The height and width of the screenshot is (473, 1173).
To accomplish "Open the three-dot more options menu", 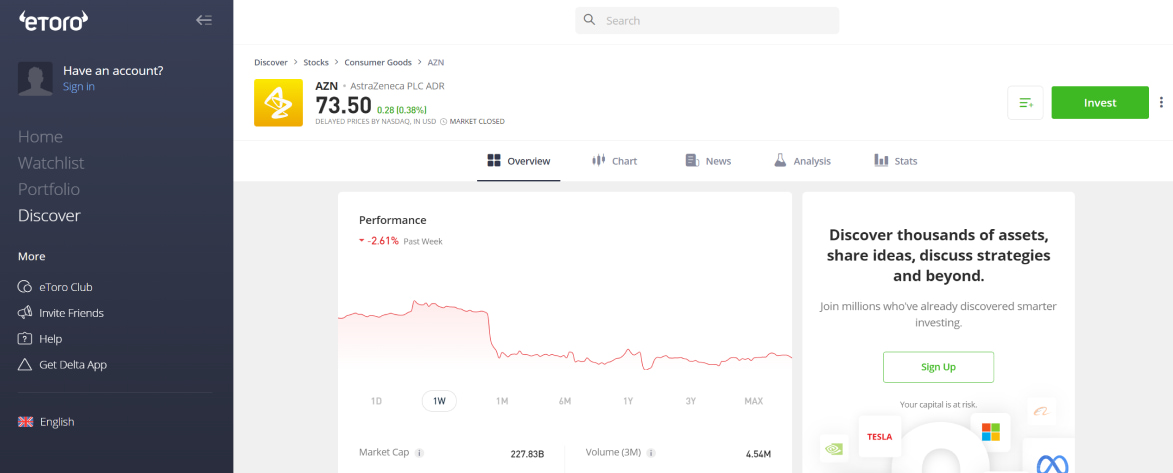I will tap(1161, 103).
